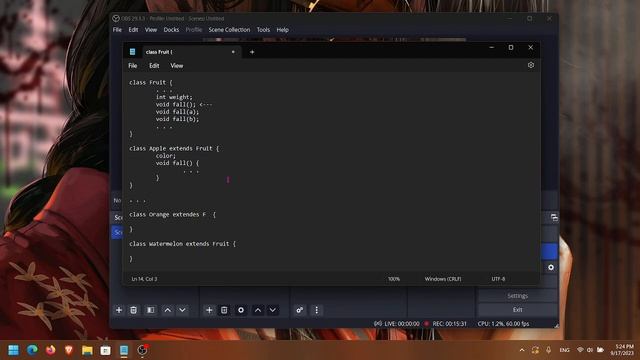Click 'class Watermelon extends Fruit {' line
Screen dimensions: 640x360
(182, 244)
